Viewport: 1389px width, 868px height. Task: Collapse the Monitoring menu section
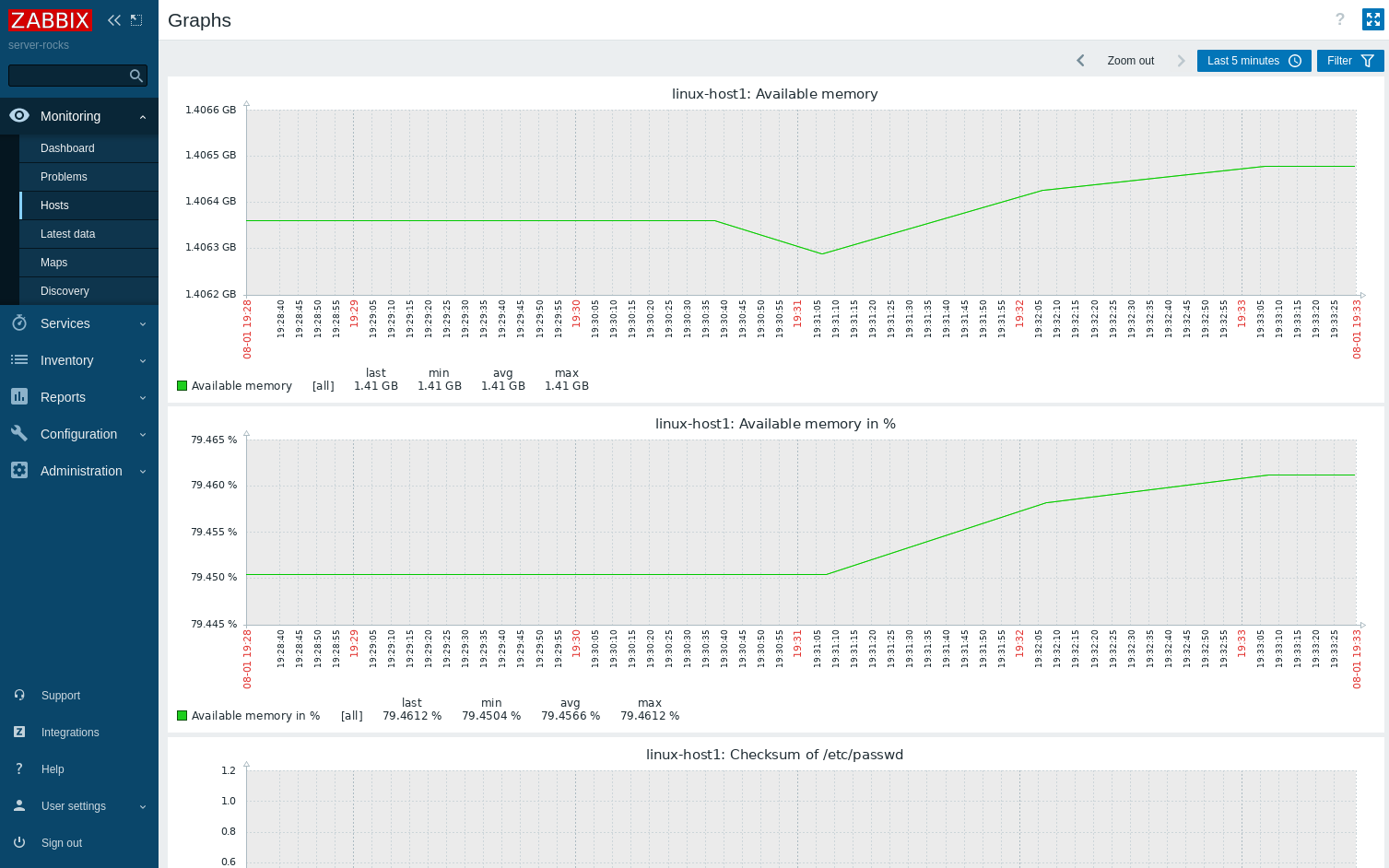143,117
